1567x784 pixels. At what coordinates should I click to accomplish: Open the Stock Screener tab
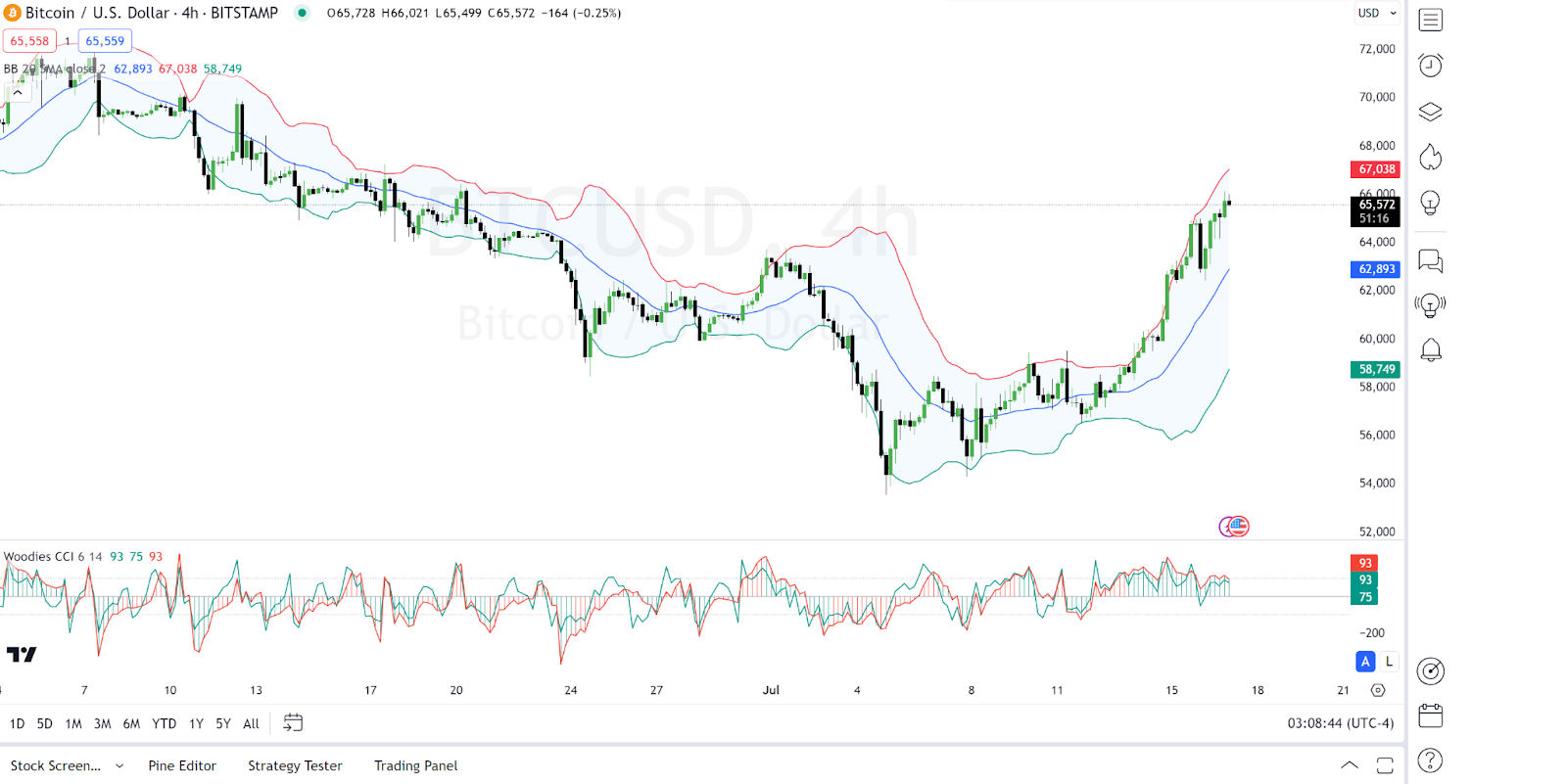[x=56, y=765]
